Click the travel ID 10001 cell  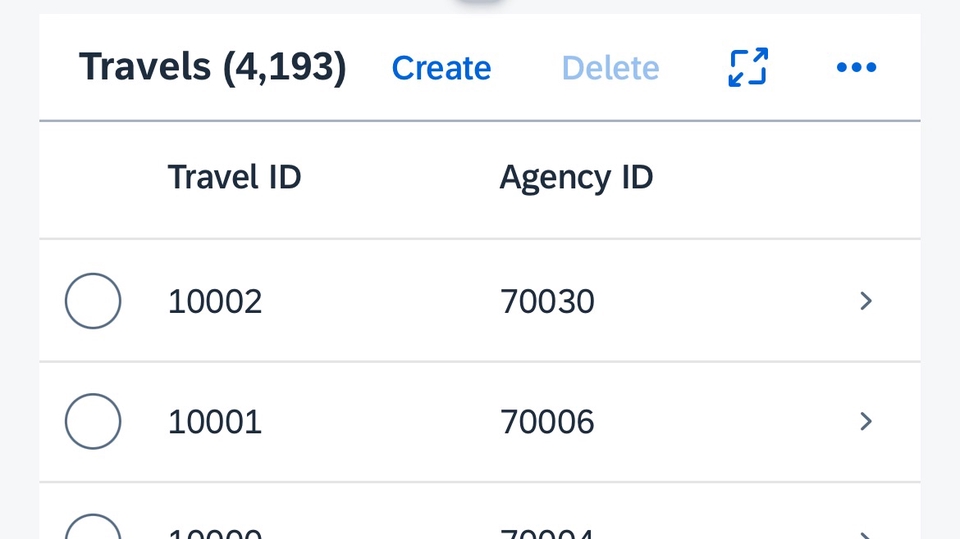coord(215,422)
